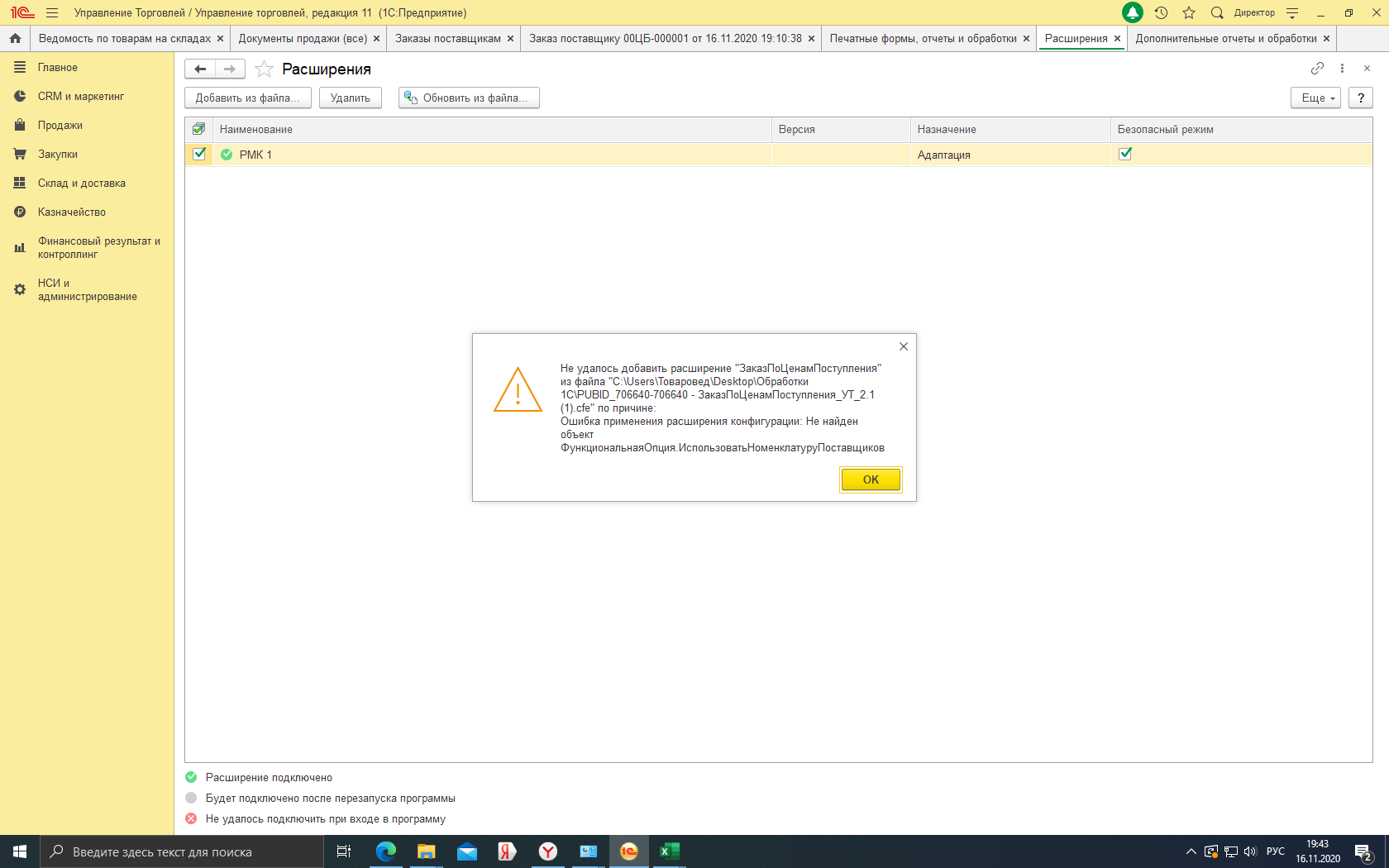Toggle the РМК 1 row checkbox
Image resolution: width=1389 pixels, height=868 pixels.
pyautogui.click(x=199, y=154)
